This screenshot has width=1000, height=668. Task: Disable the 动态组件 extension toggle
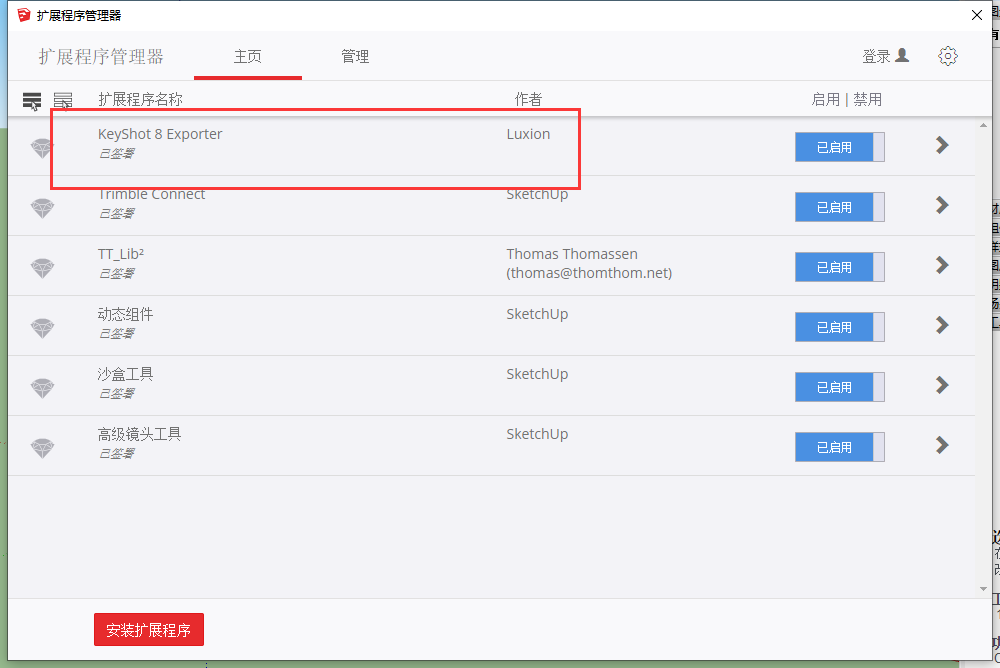(839, 327)
